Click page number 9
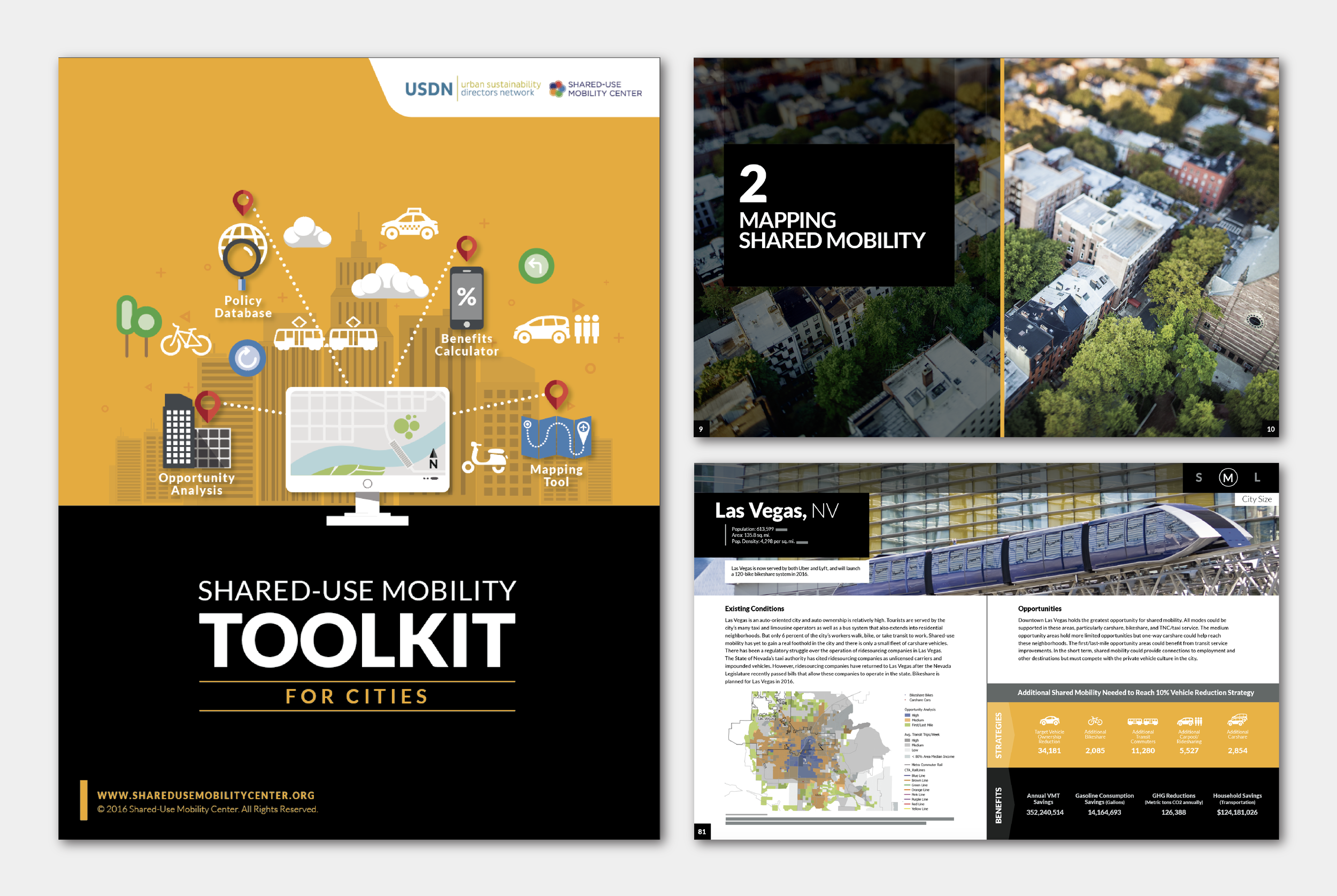Image resolution: width=1337 pixels, height=896 pixels. tap(701, 429)
